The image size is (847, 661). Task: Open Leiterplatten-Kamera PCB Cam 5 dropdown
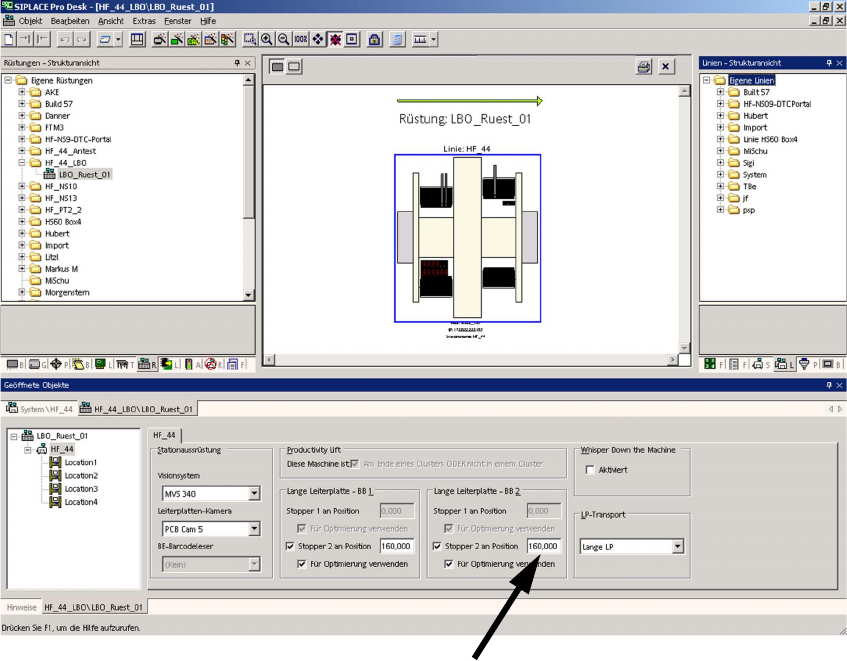pyautogui.click(x=254, y=529)
